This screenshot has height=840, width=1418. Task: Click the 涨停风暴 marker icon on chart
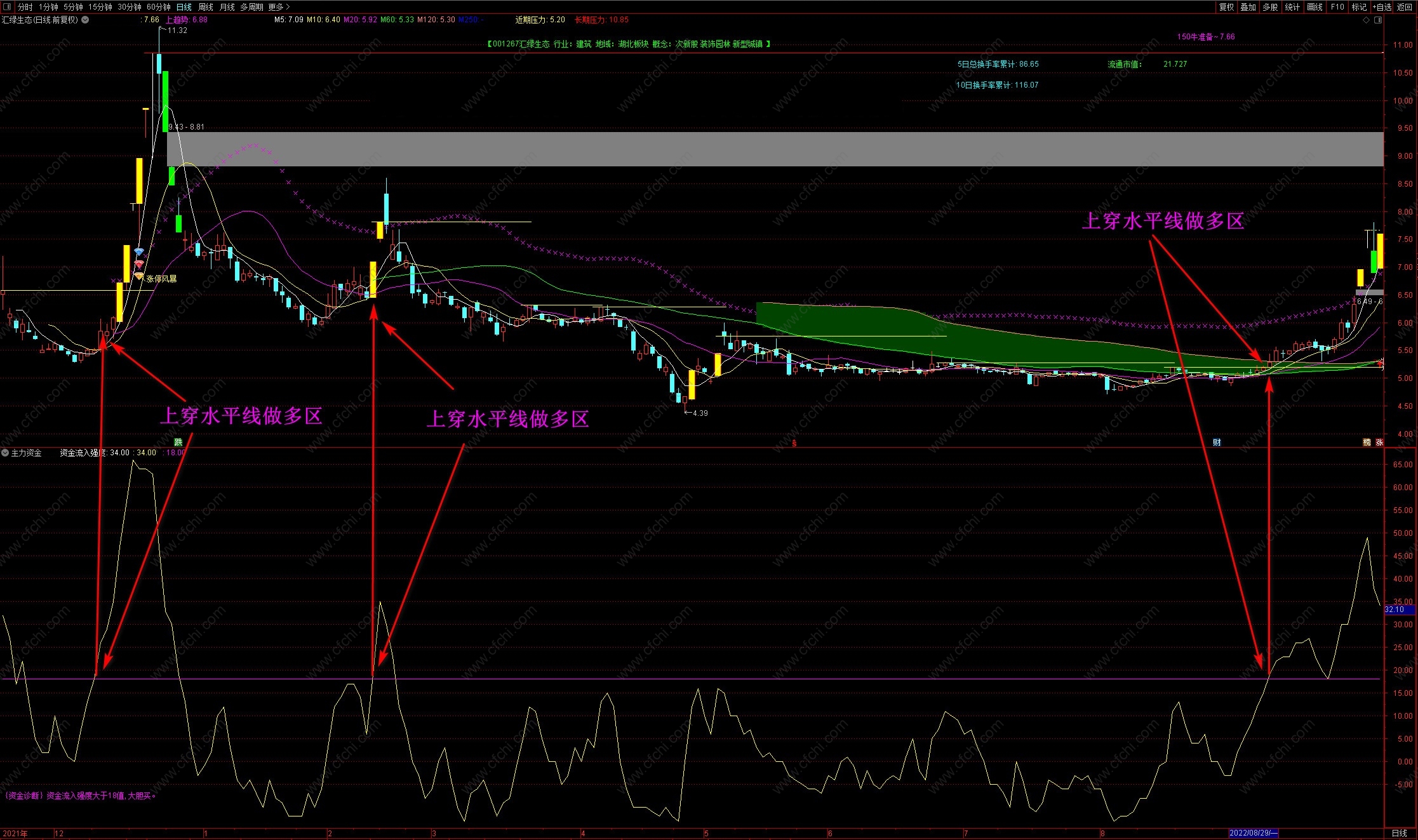point(139,276)
